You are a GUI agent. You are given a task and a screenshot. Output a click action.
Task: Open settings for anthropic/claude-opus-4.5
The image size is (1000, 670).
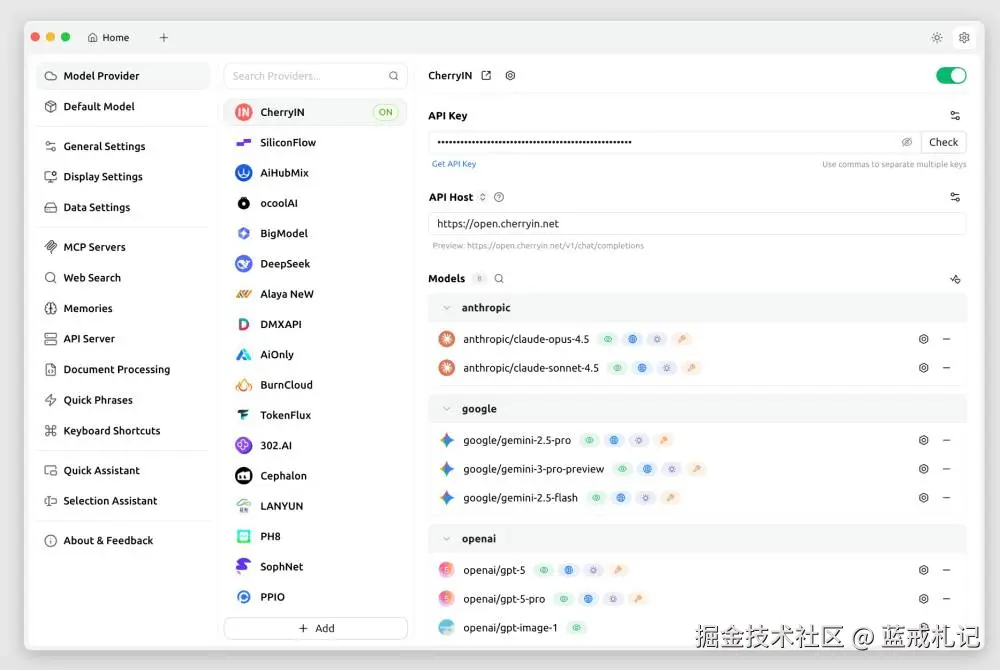click(x=923, y=339)
